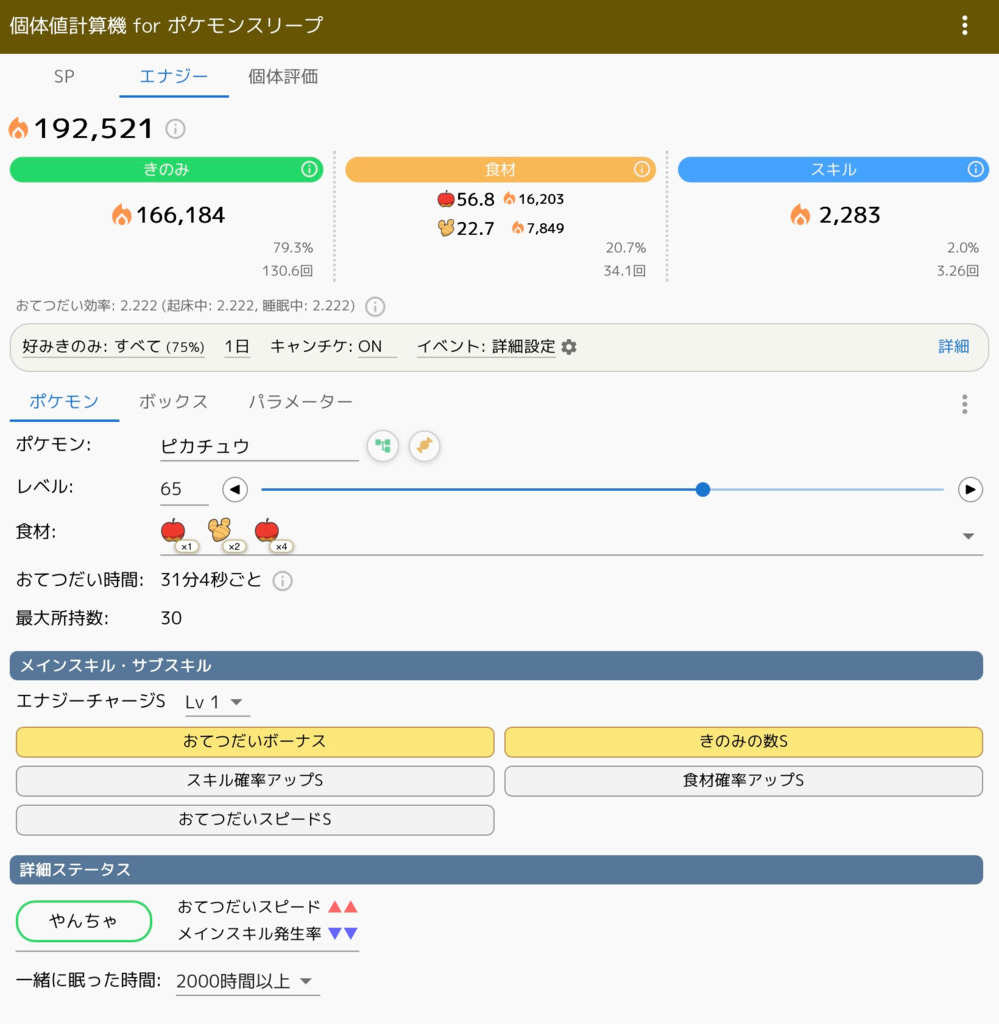
Task: Edit the level value field 65
Action: pyautogui.click(x=184, y=489)
